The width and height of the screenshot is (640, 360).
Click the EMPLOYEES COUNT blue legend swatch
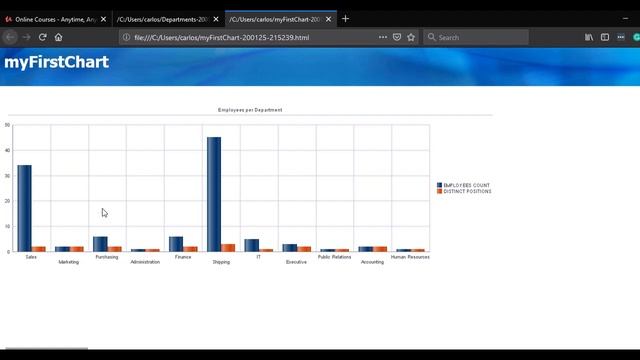point(440,185)
